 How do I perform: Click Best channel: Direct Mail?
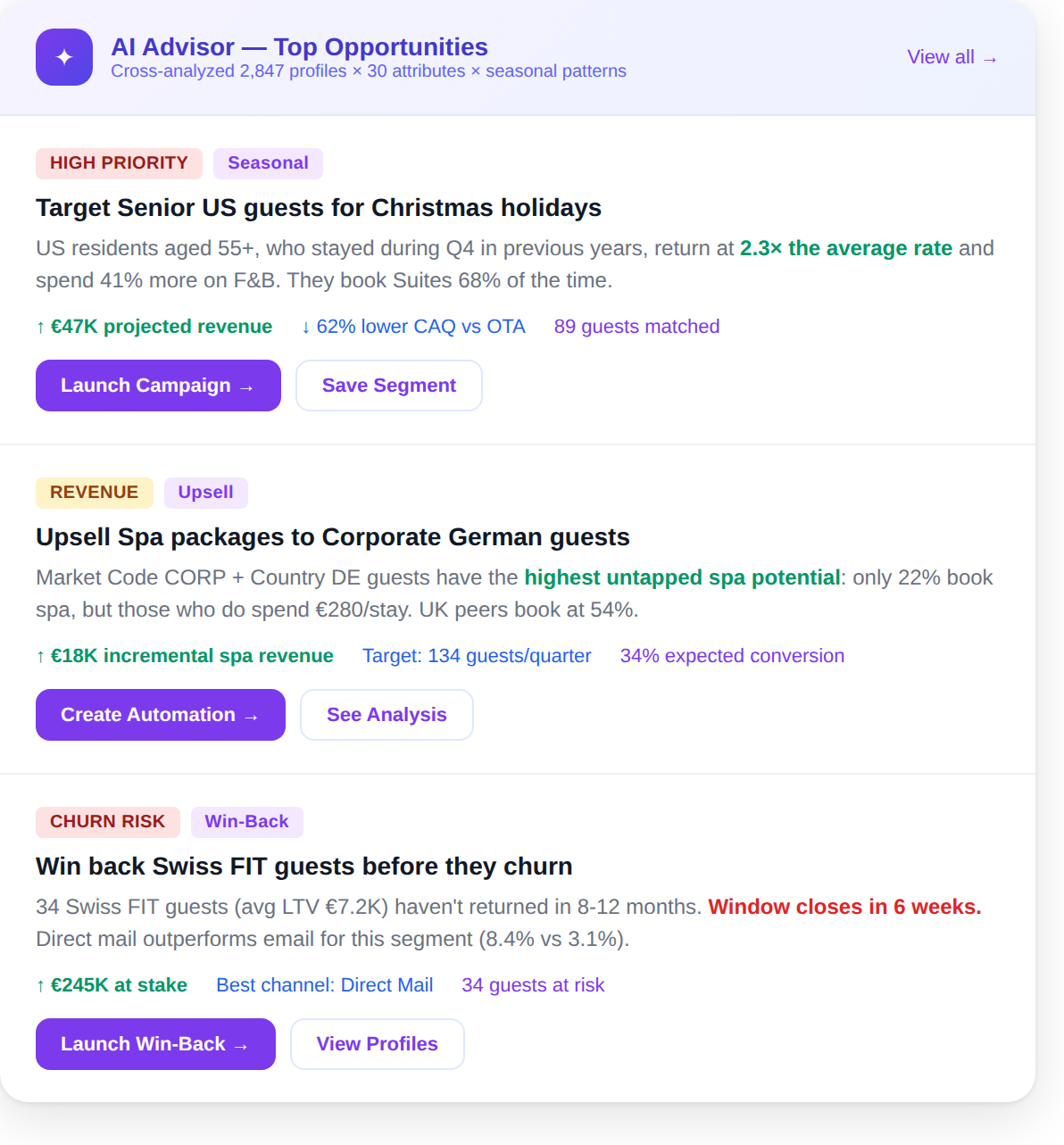click(324, 985)
